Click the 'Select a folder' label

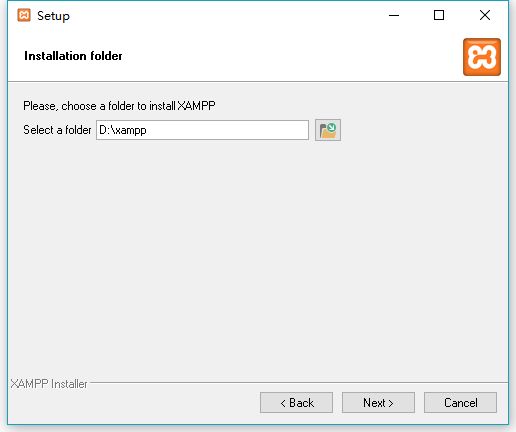tap(57, 130)
